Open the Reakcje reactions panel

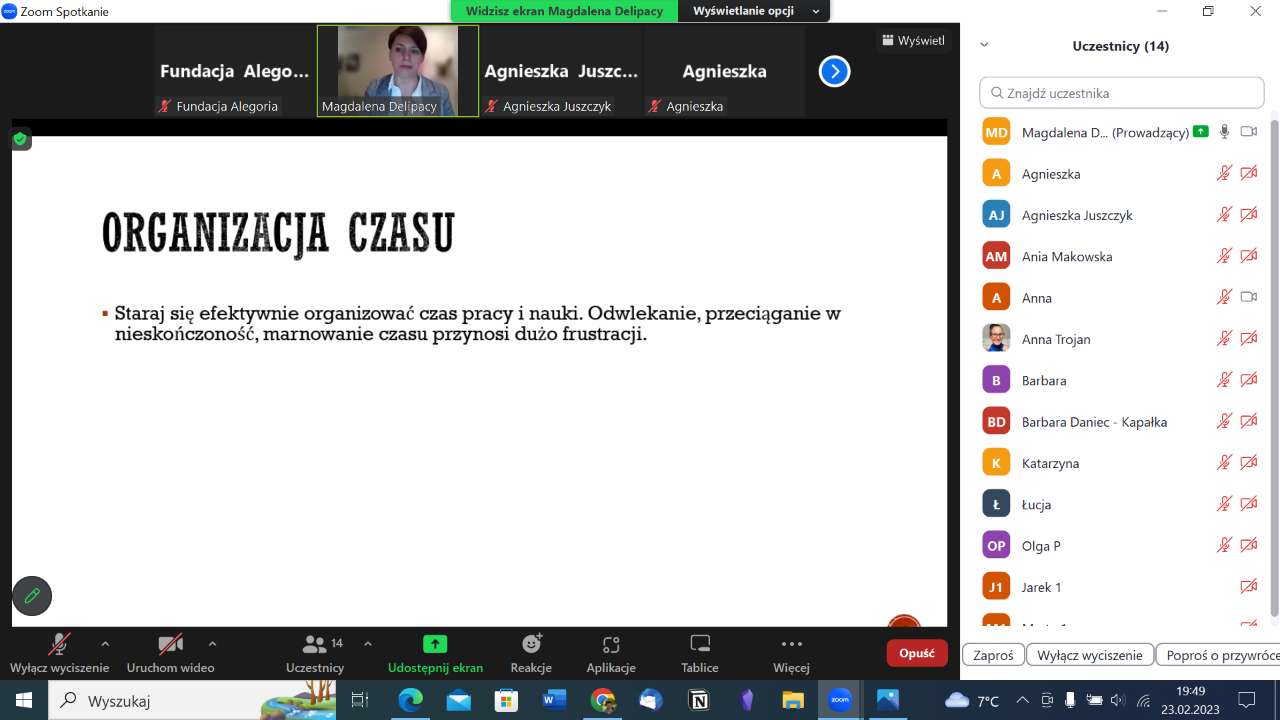point(531,653)
